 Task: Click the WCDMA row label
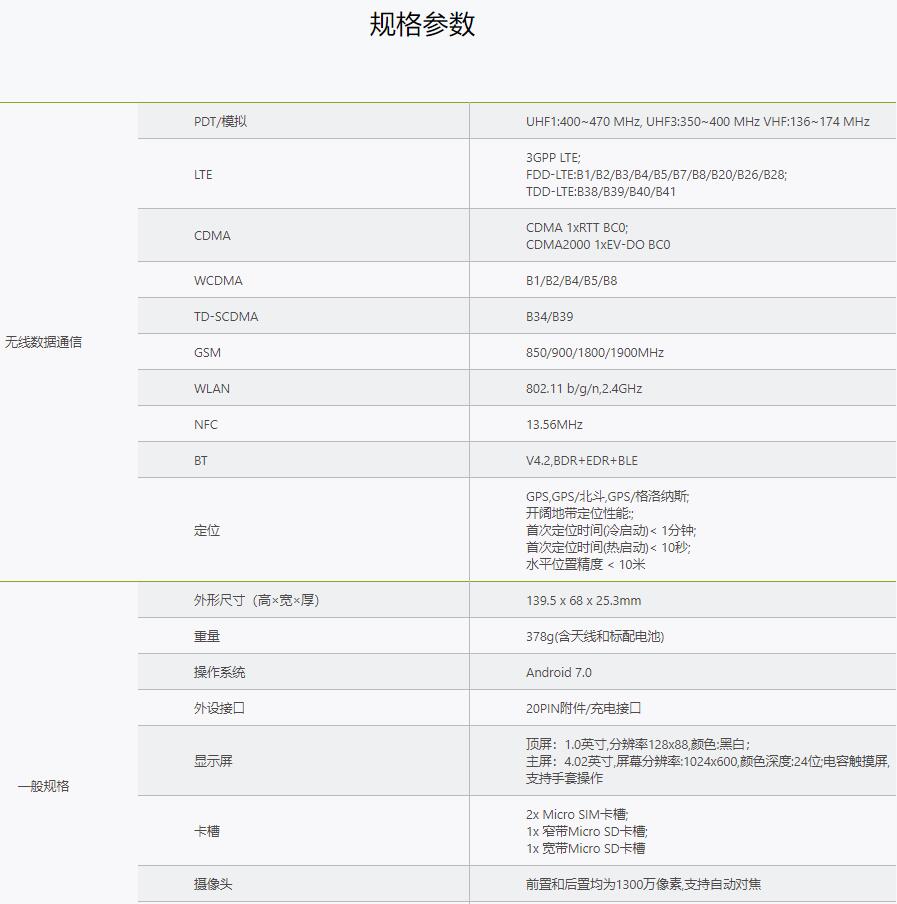click(x=218, y=280)
